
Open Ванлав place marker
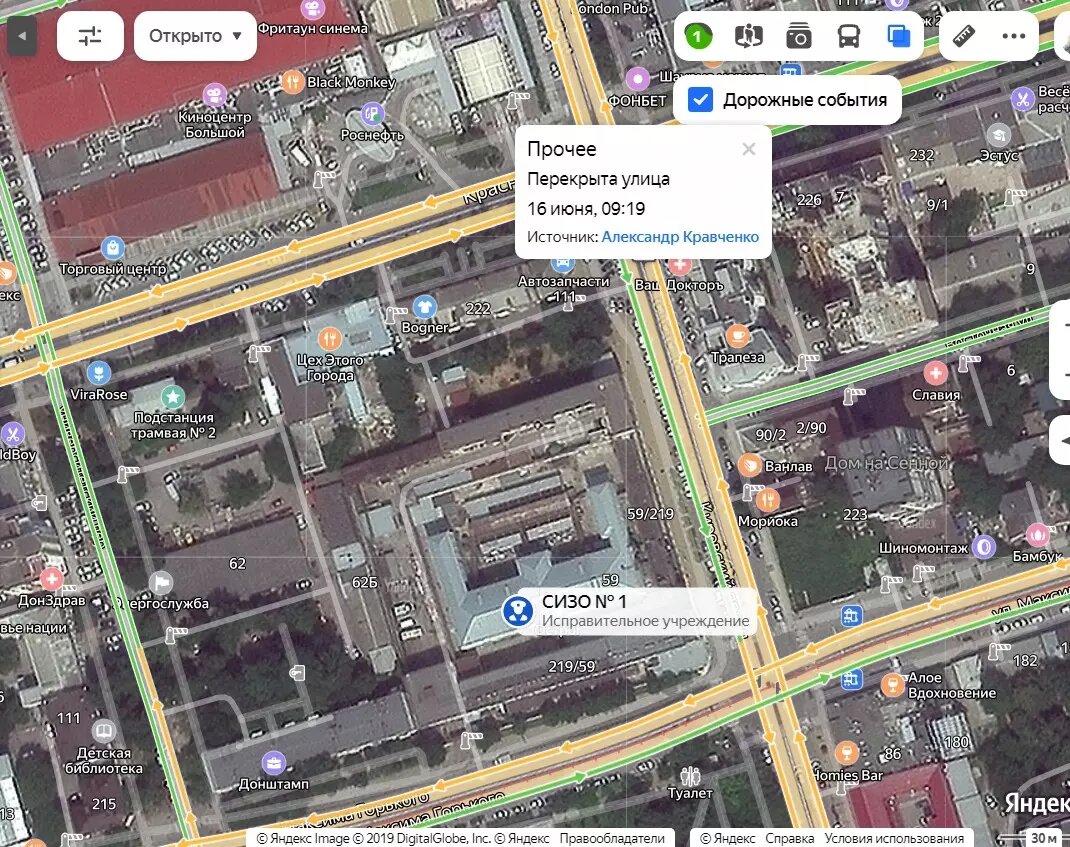coord(750,465)
